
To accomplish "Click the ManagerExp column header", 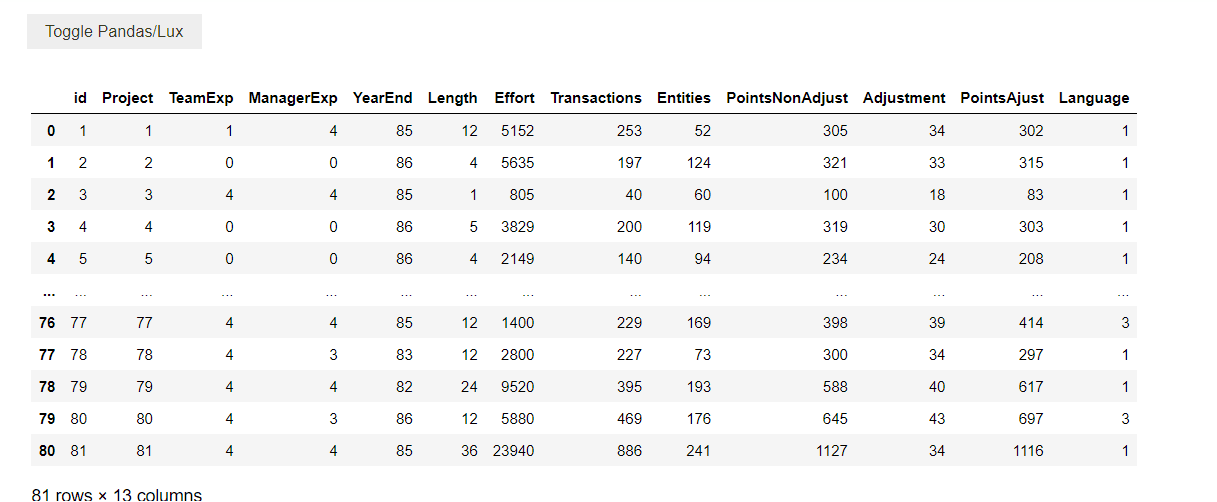I will pyautogui.click(x=293, y=98).
